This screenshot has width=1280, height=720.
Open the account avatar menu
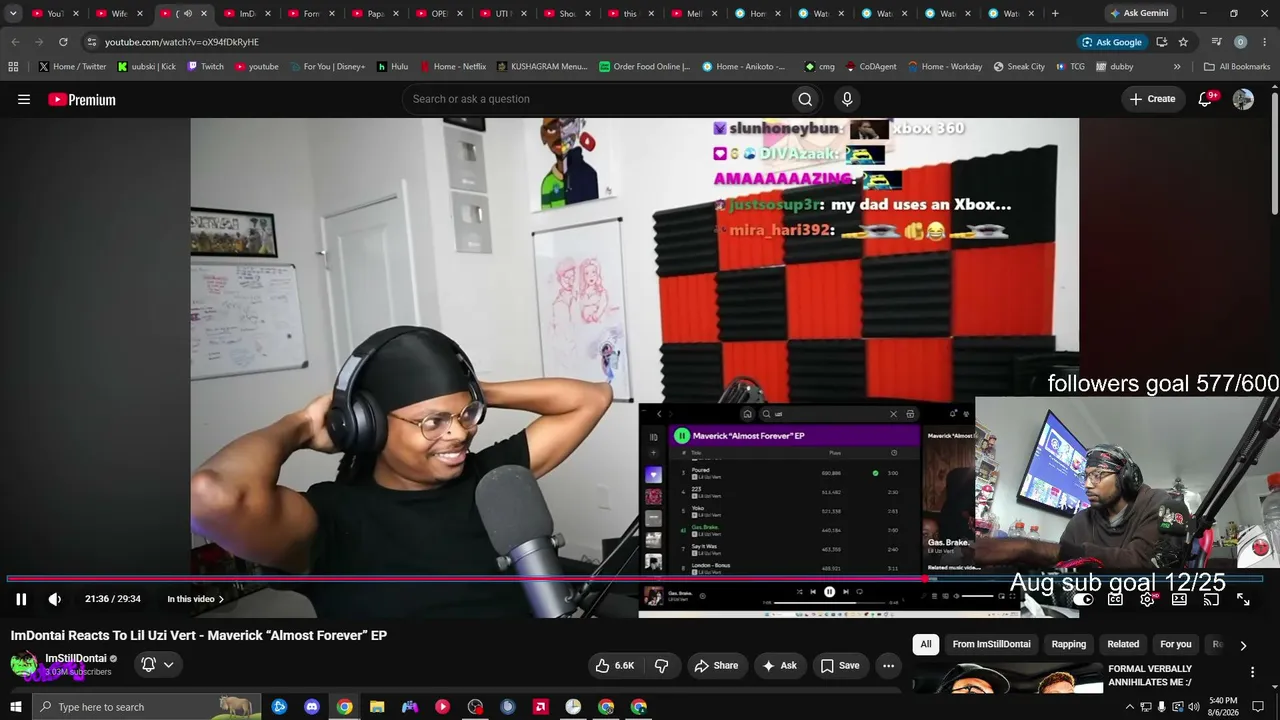[x=1243, y=99]
